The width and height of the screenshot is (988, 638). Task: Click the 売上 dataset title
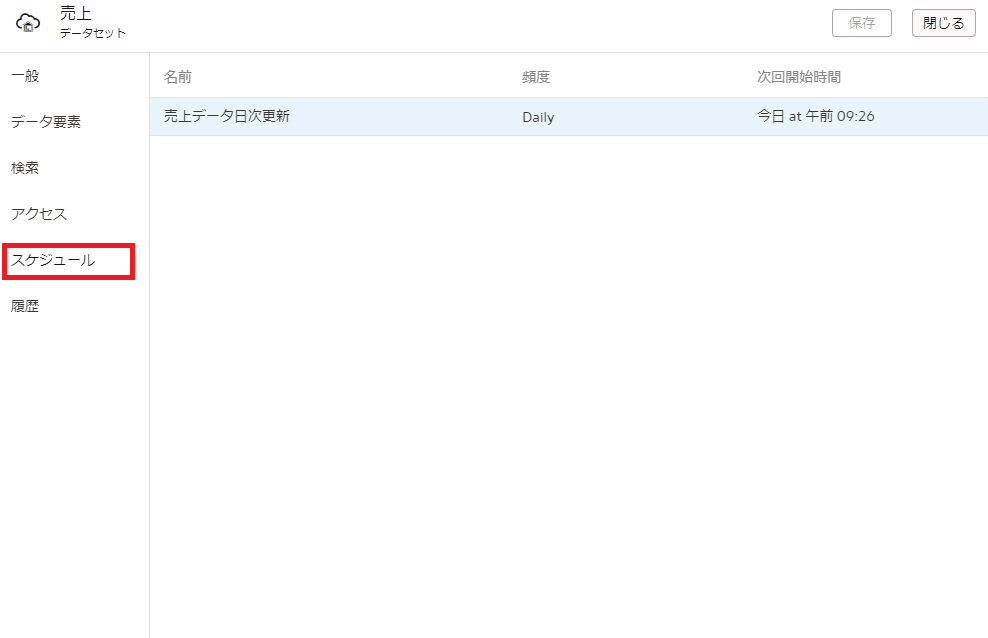[x=76, y=13]
